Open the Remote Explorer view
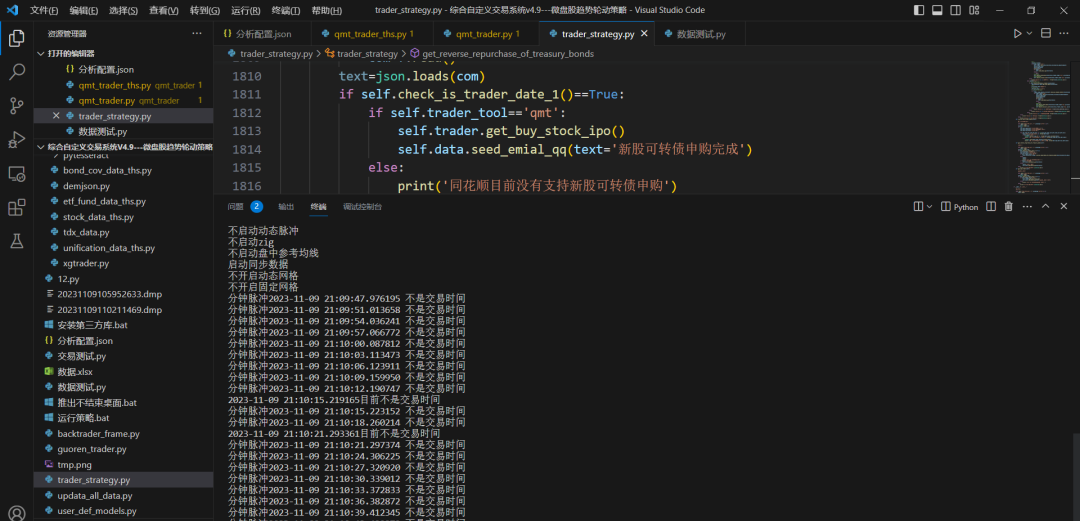1080x521 pixels. coord(17,173)
